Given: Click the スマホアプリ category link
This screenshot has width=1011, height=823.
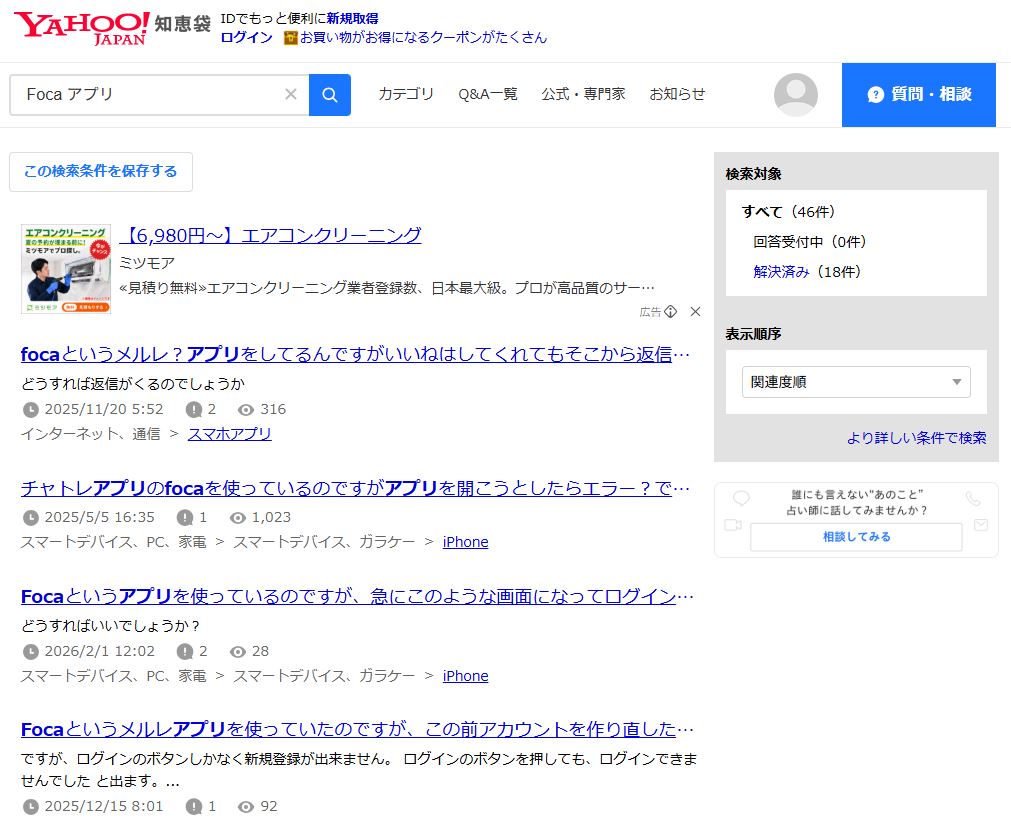Looking at the screenshot, I should pyautogui.click(x=230, y=434).
